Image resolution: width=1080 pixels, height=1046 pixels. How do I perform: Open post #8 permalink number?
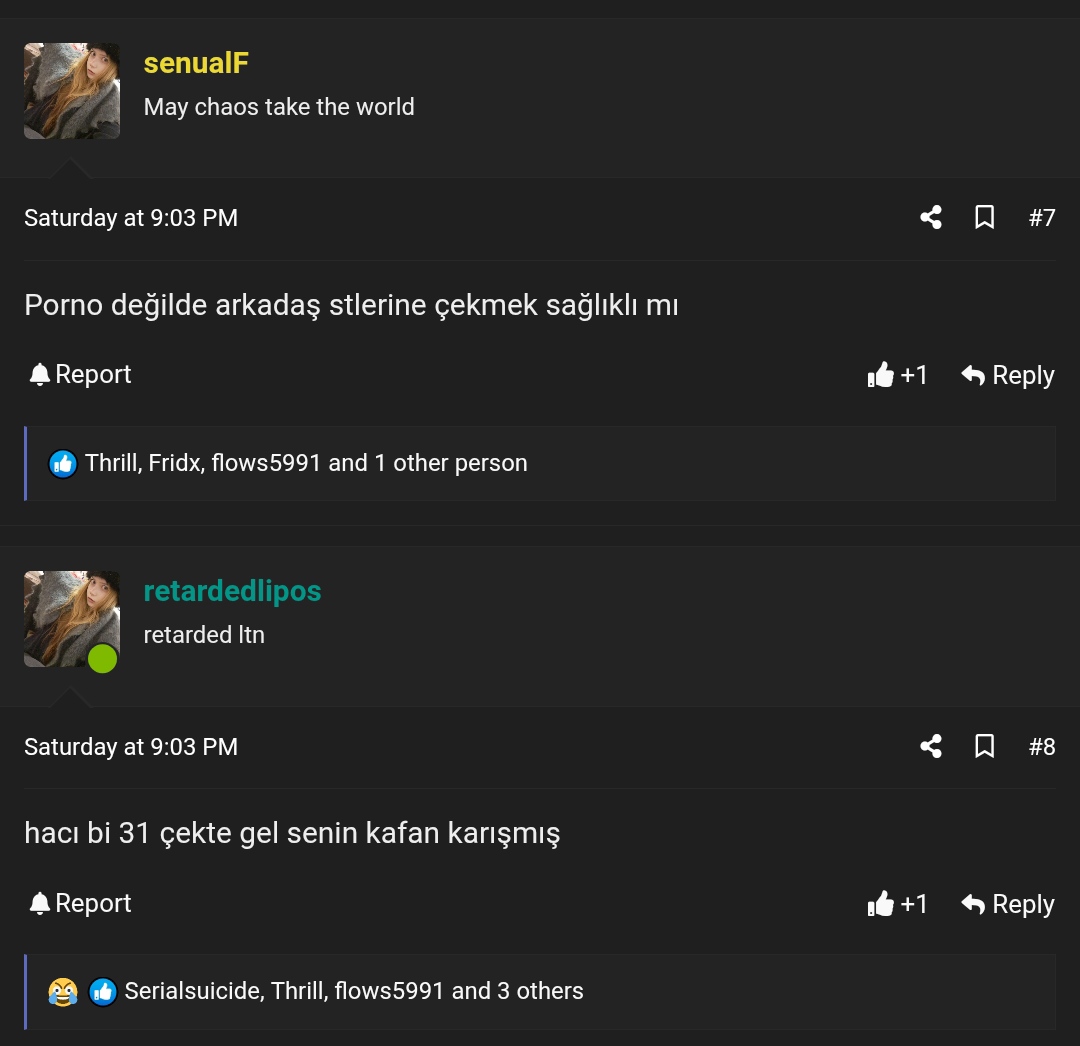(1042, 746)
